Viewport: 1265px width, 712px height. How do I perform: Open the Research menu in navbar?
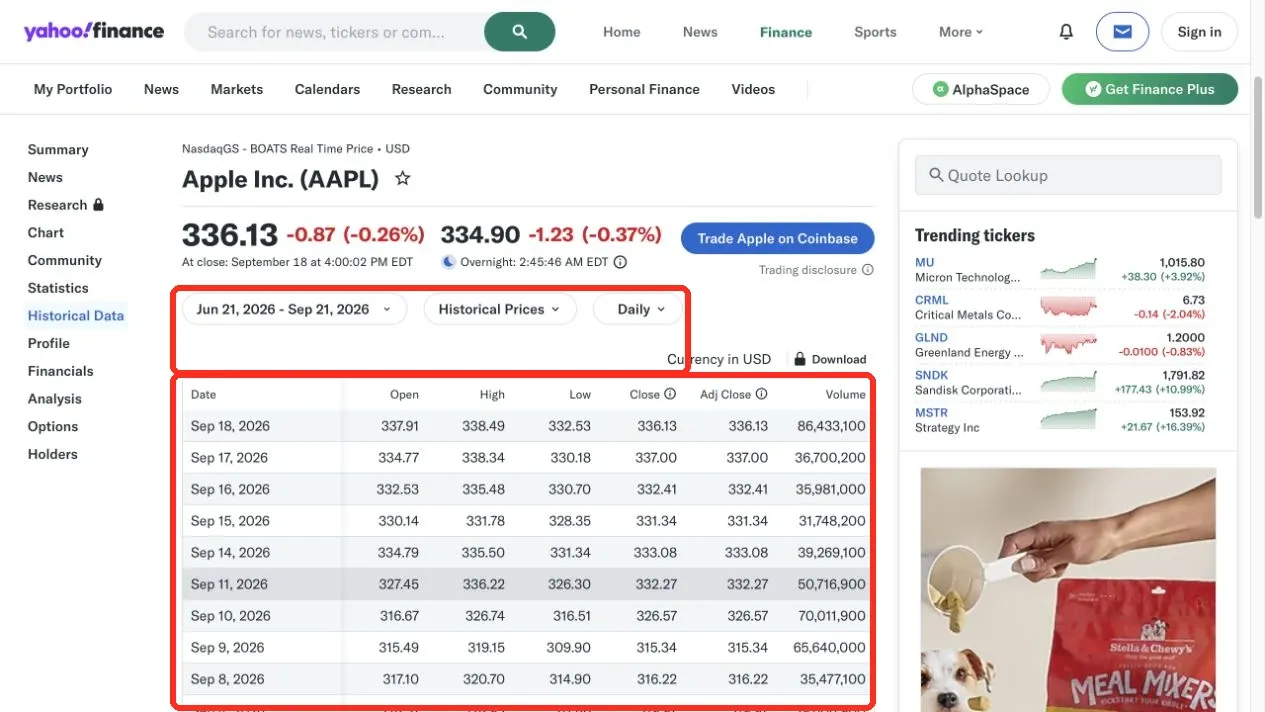[x=421, y=89]
